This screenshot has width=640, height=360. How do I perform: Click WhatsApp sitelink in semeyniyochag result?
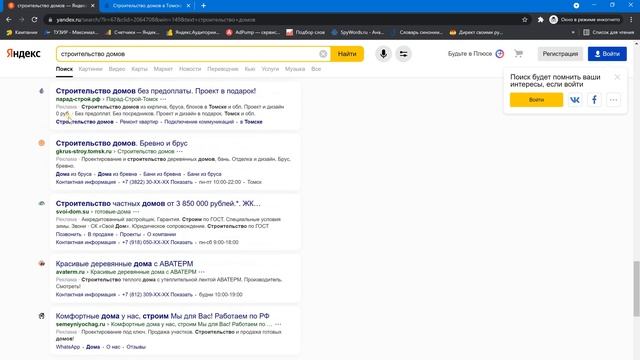click(68, 347)
